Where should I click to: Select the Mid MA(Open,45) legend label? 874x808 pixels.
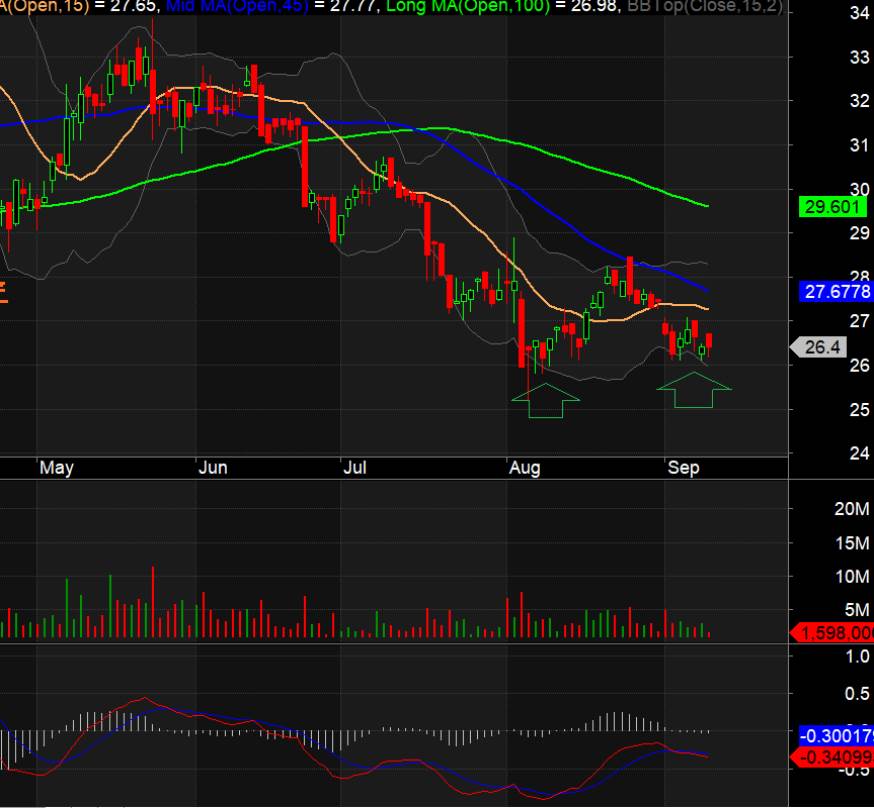click(237, 7)
